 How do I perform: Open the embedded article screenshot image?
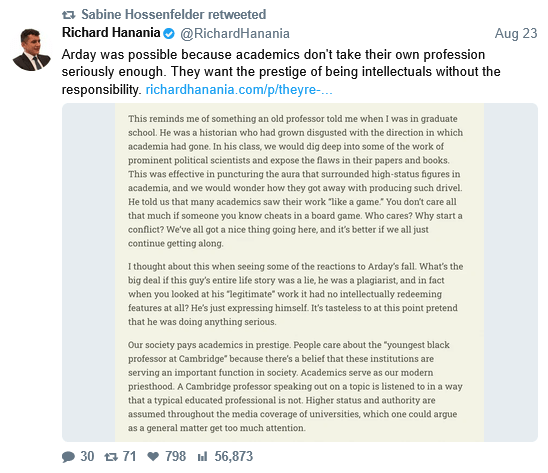pyautogui.click(x=300, y=272)
